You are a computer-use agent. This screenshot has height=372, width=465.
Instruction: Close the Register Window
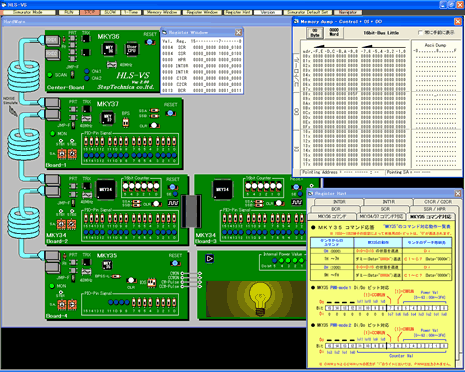pyautogui.click(x=238, y=32)
